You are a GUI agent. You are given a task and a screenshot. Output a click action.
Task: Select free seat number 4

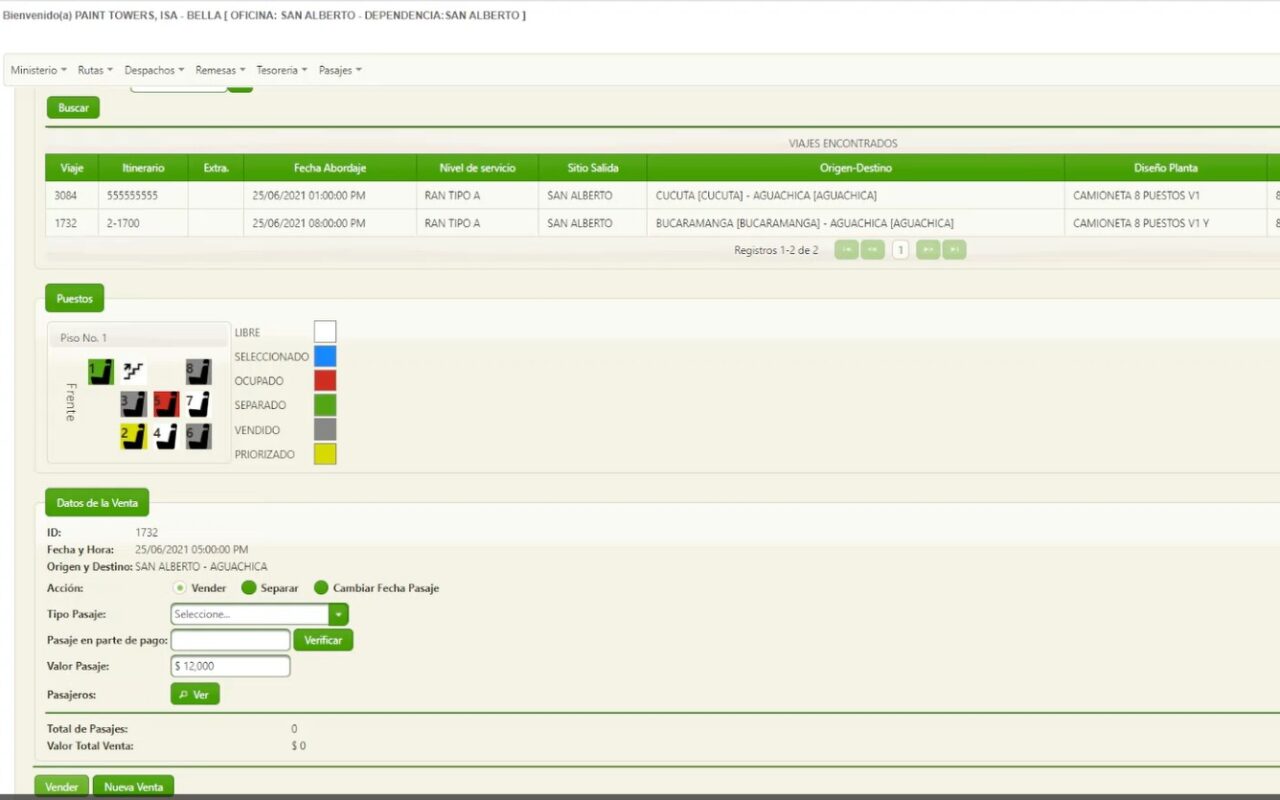pos(166,436)
